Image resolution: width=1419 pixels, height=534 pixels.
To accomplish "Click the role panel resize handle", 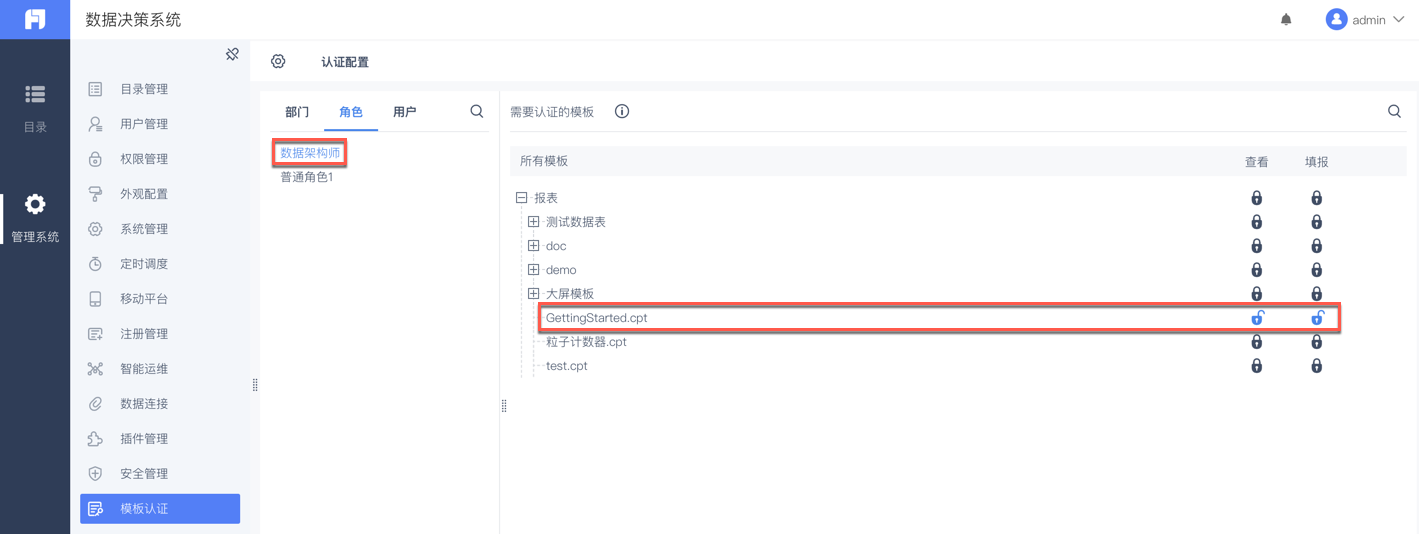I will [504, 405].
